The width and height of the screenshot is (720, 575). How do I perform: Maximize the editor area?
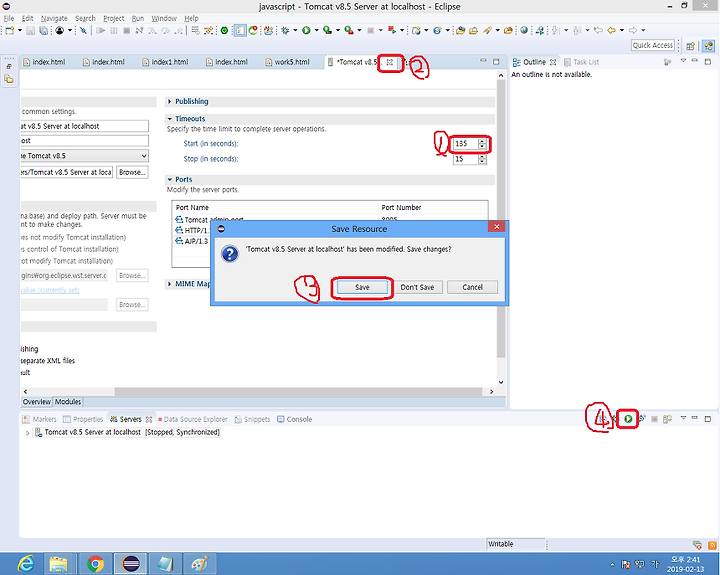496,61
